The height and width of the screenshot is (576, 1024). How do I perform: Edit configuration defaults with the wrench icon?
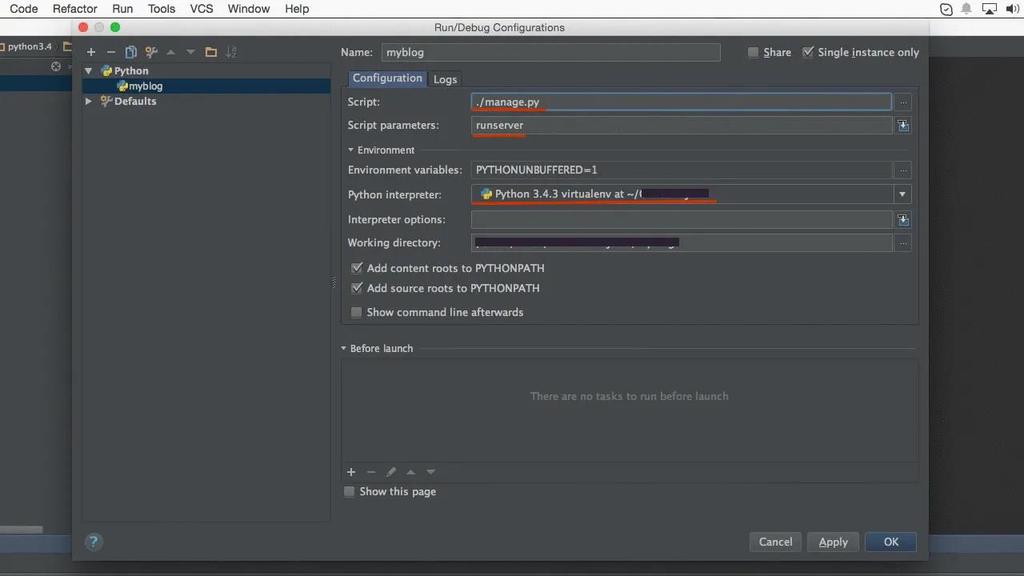click(x=152, y=51)
